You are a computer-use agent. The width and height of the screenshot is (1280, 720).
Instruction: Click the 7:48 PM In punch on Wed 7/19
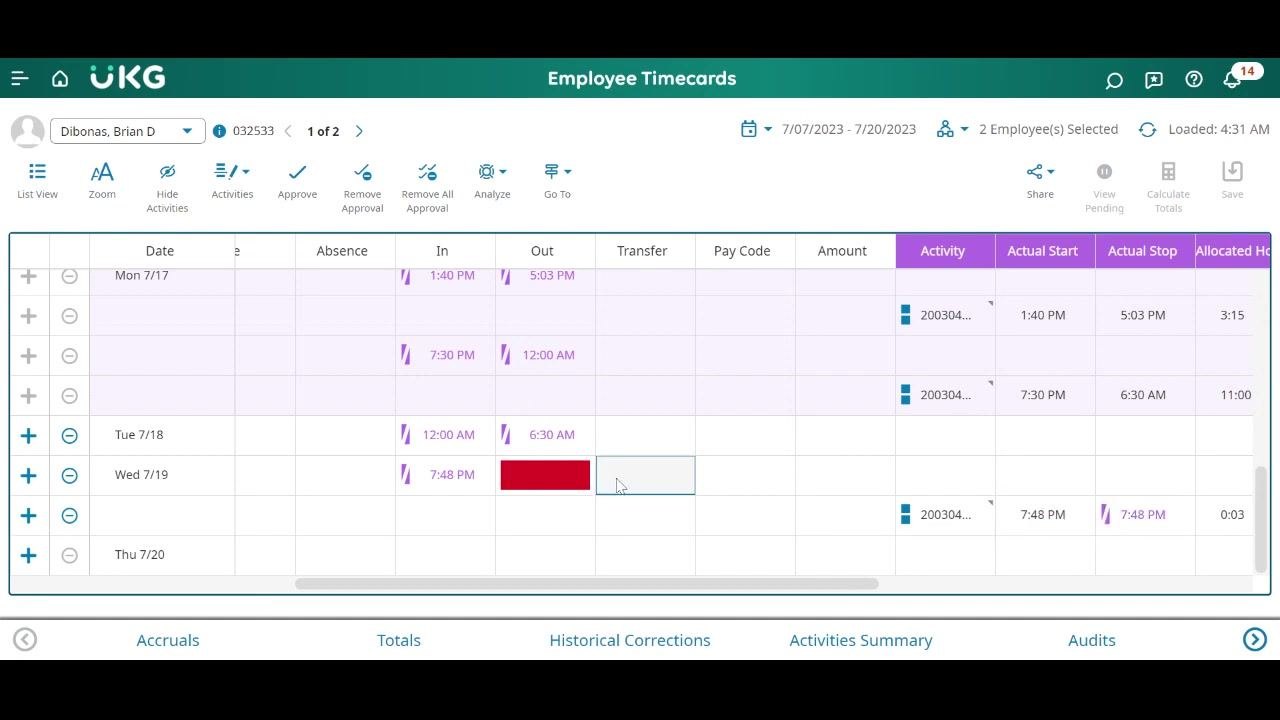point(452,475)
